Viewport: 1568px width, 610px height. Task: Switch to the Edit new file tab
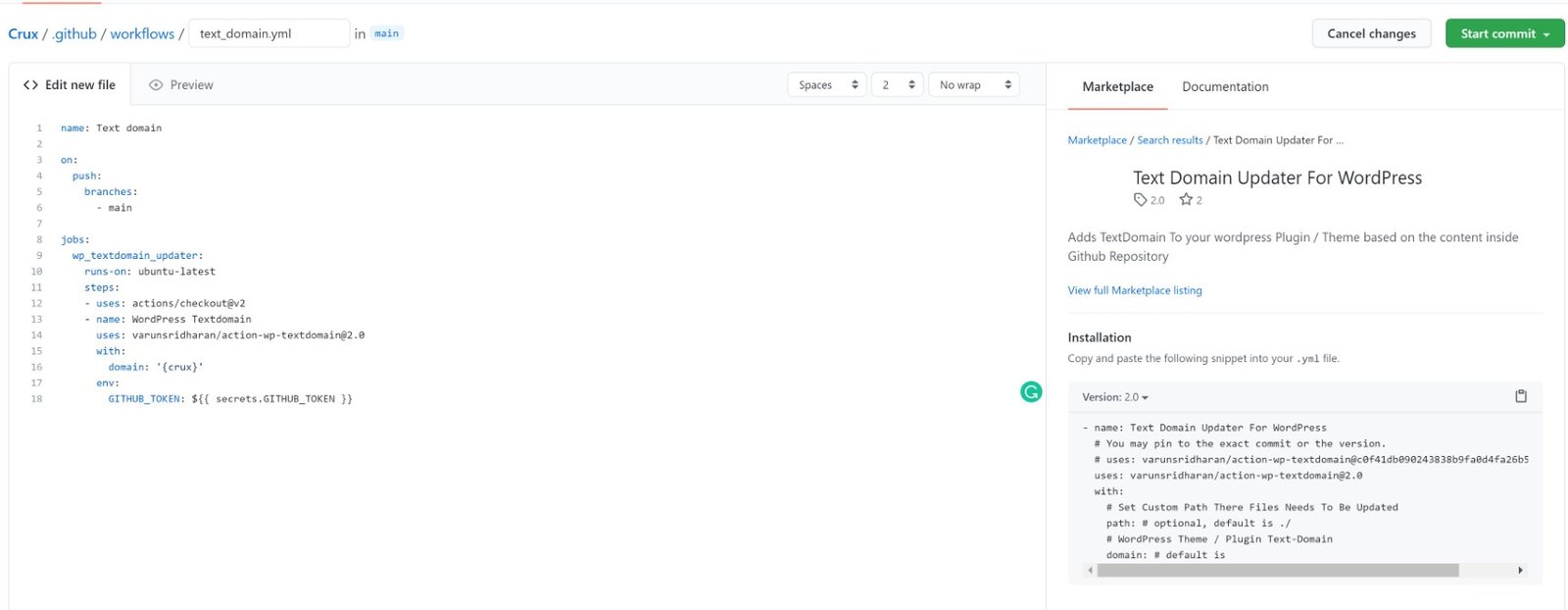(69, 85)
